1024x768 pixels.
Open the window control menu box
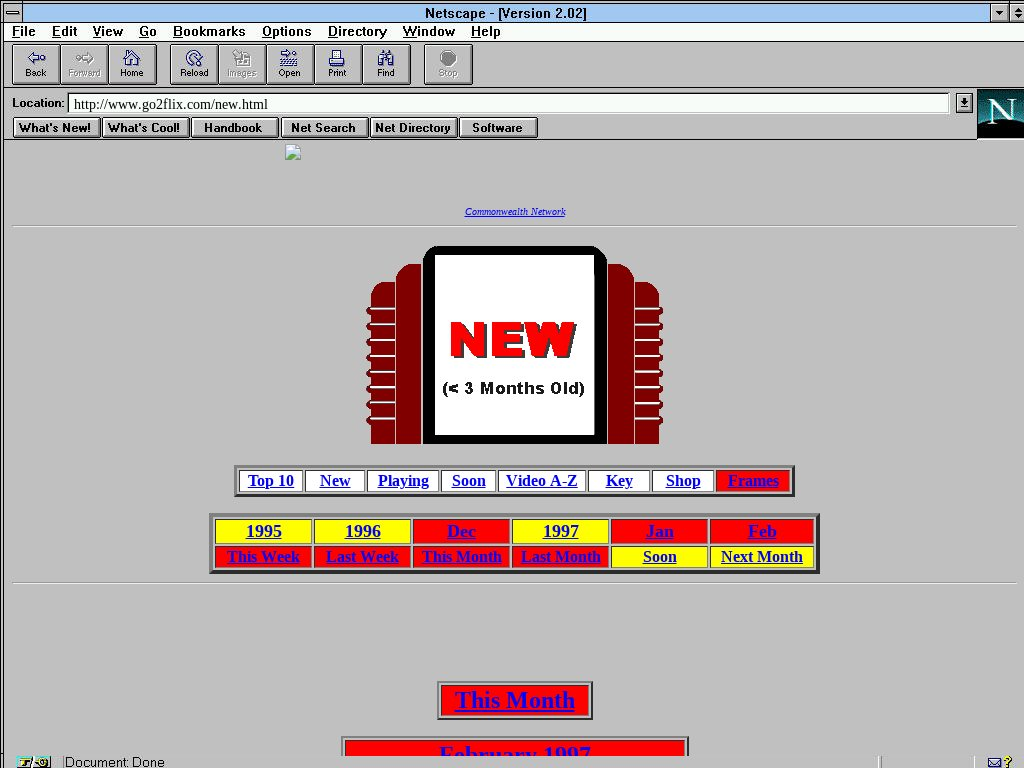(12, 12)
